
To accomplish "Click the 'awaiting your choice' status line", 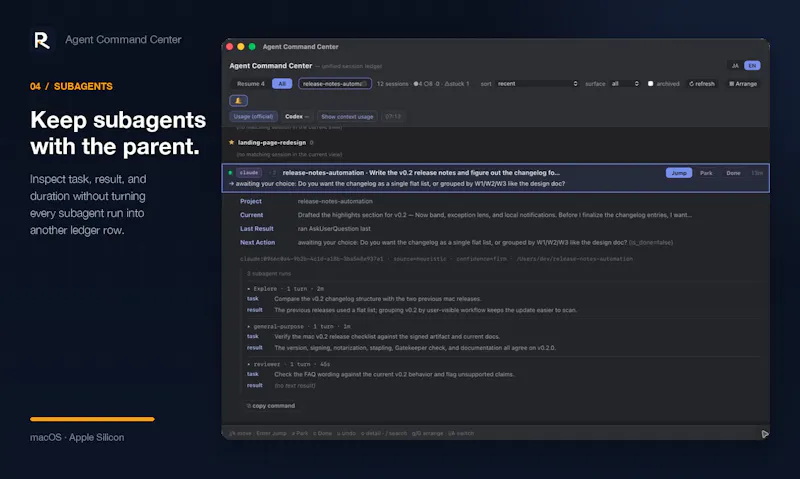I will [x=396, y=184].
